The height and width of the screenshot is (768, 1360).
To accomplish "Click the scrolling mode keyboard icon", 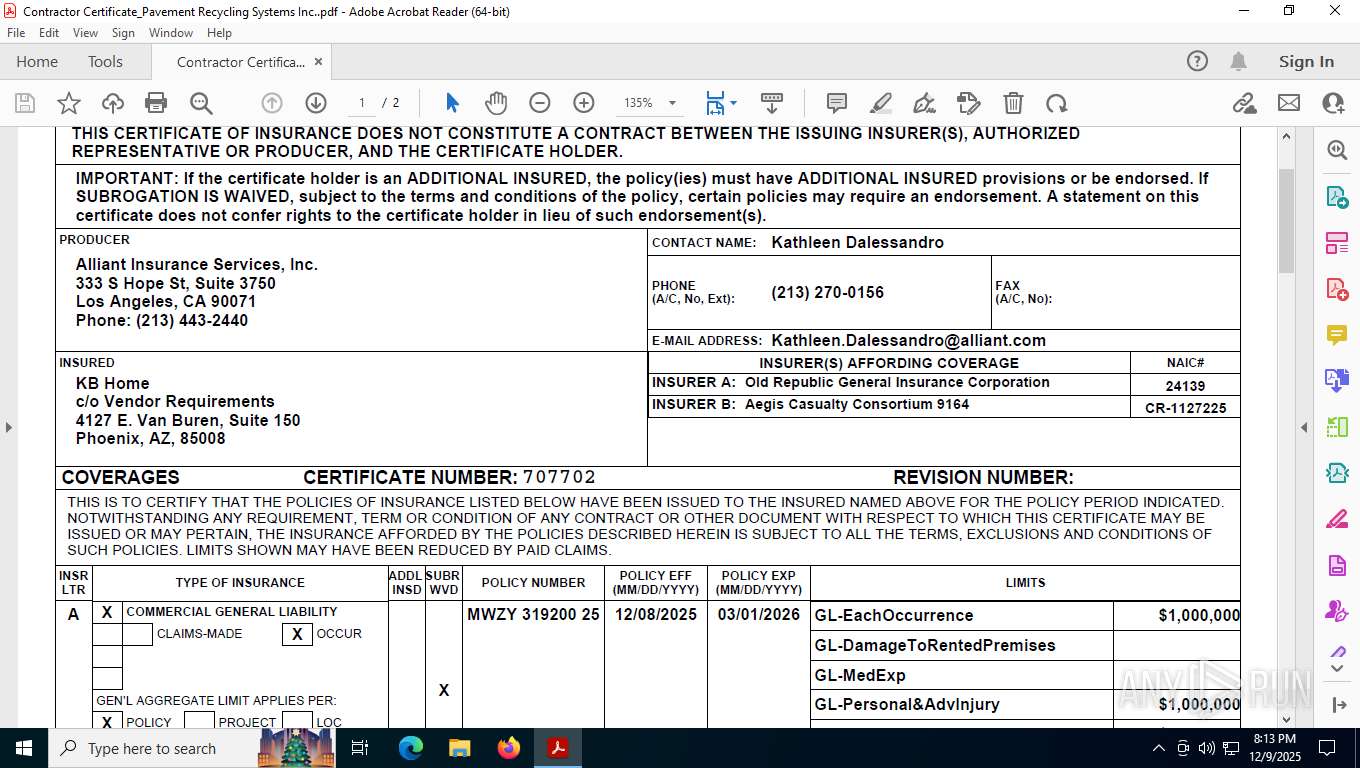I will pos(772,103).
